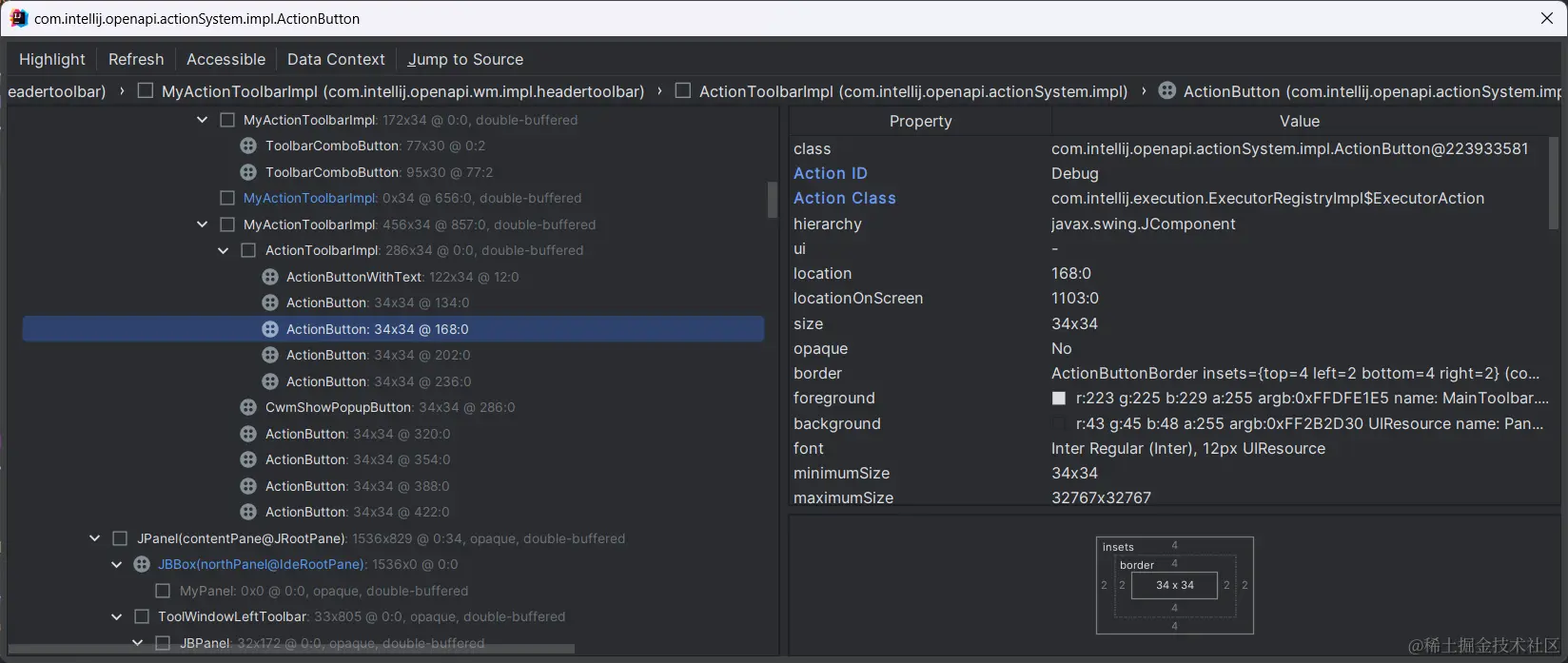This screenshot has height=663, width=1568.
Task: Select ActionButton 34x34 at 202:0 row
Action: (393, 355)
